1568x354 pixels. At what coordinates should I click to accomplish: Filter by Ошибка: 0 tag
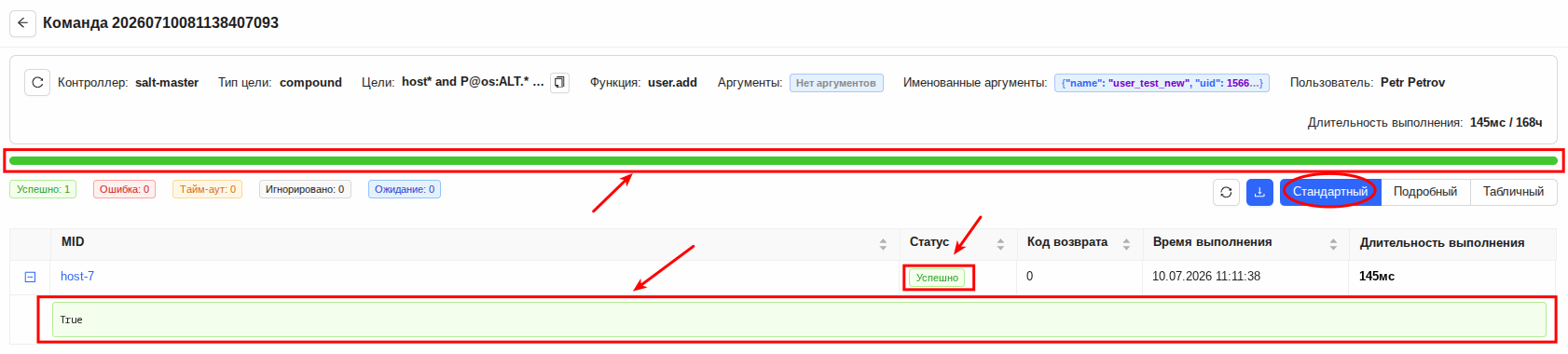(124, 189)
